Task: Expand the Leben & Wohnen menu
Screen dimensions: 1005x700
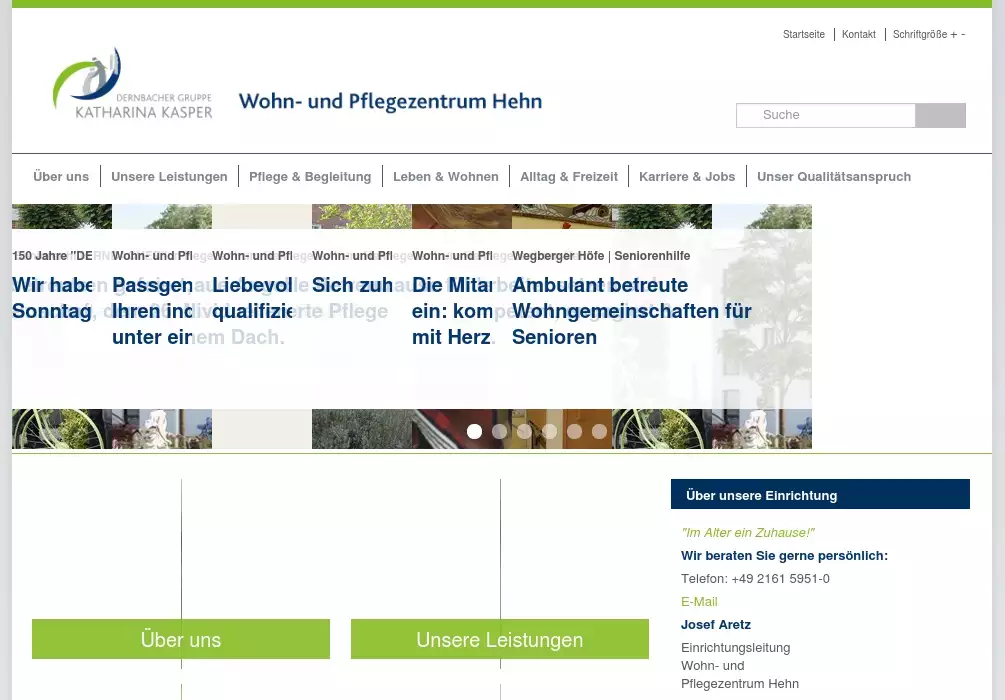Action: coord(445,177)
